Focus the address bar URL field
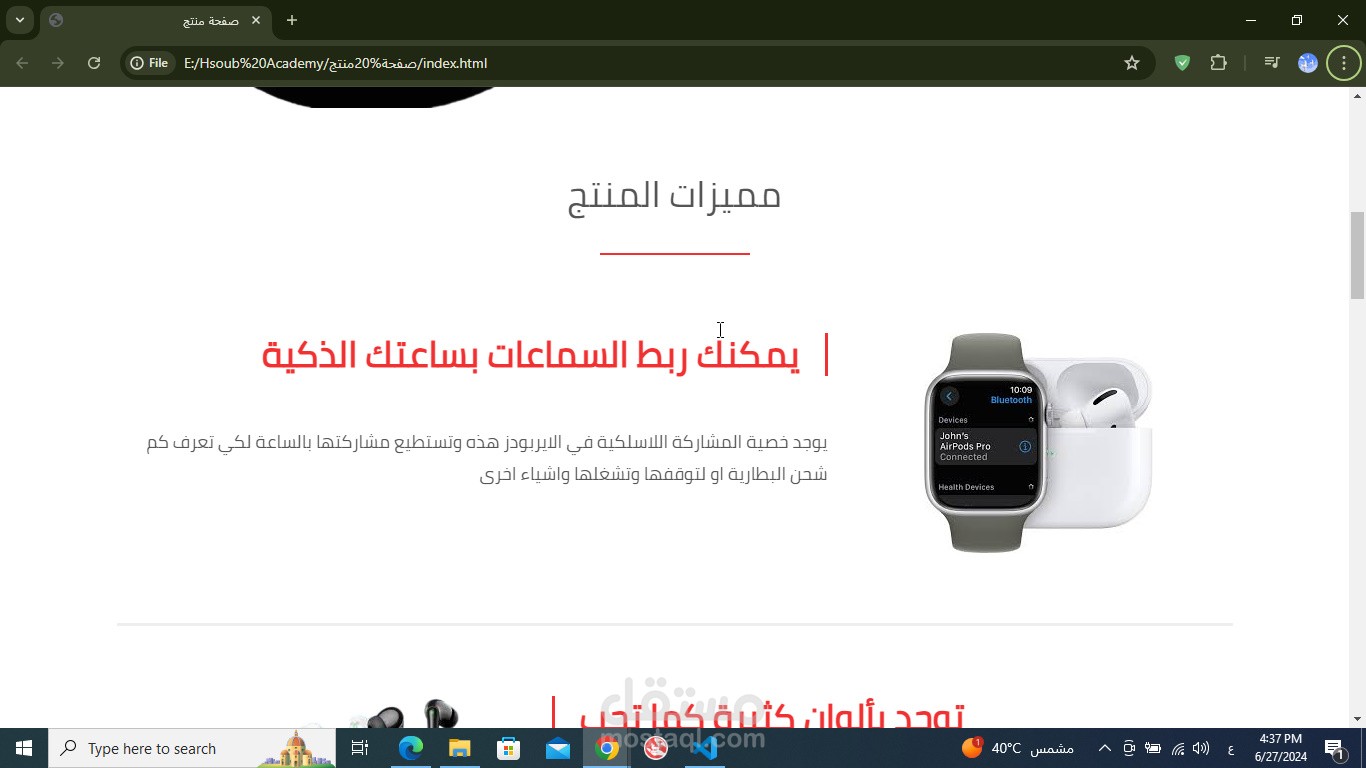The height and width of the screenshot is (768, 1366). [x=640, y=63]
